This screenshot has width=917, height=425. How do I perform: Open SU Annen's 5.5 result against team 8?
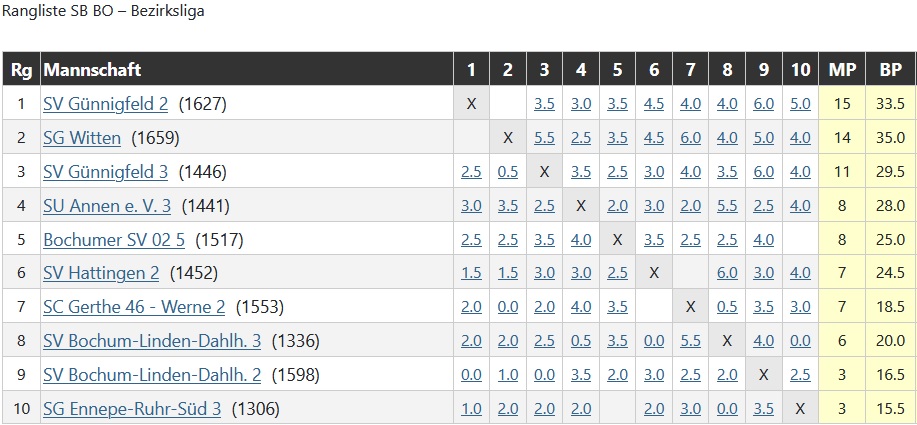[727, 206]
